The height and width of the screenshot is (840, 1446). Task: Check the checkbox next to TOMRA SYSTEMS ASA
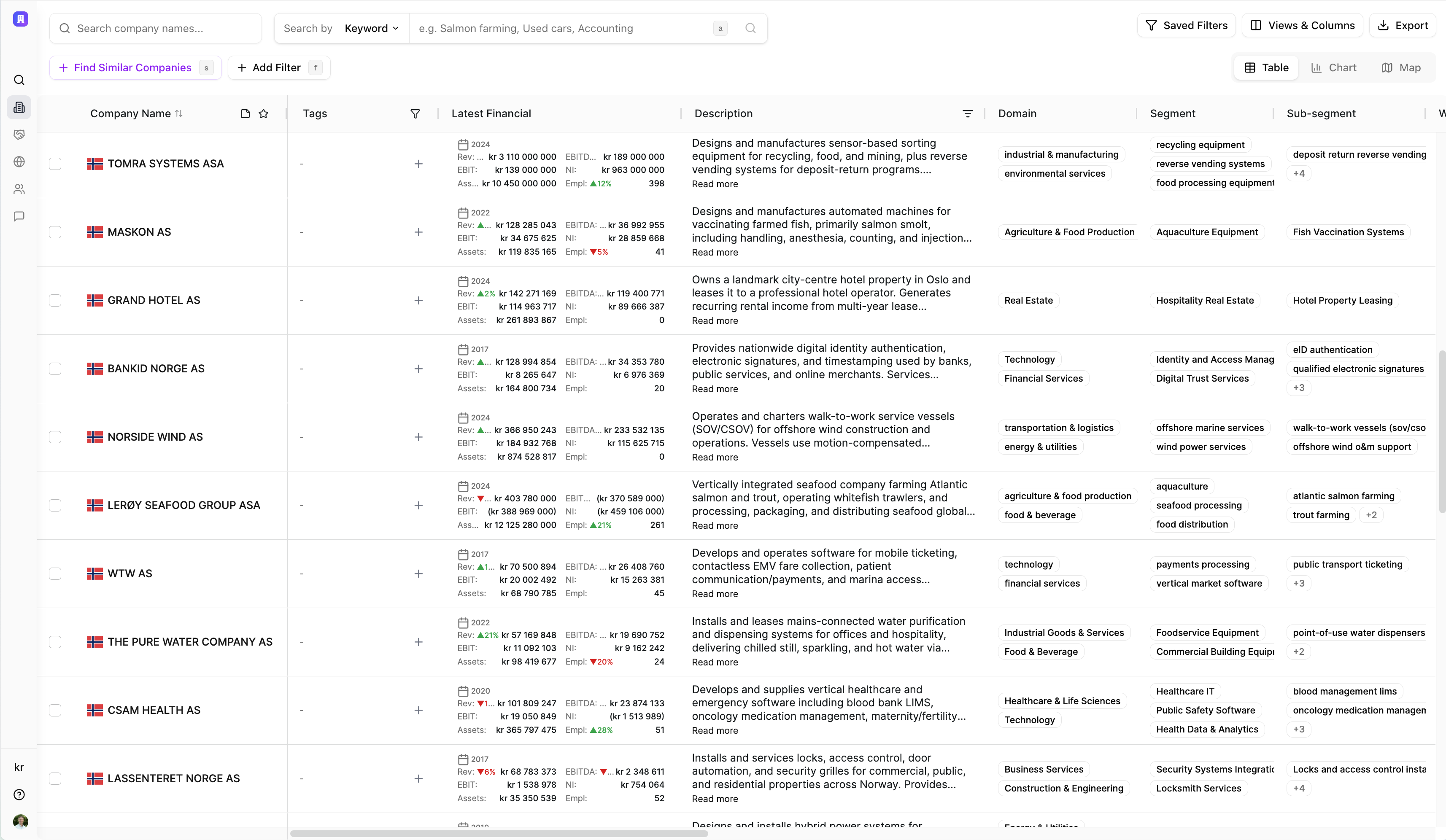point(56,164)
